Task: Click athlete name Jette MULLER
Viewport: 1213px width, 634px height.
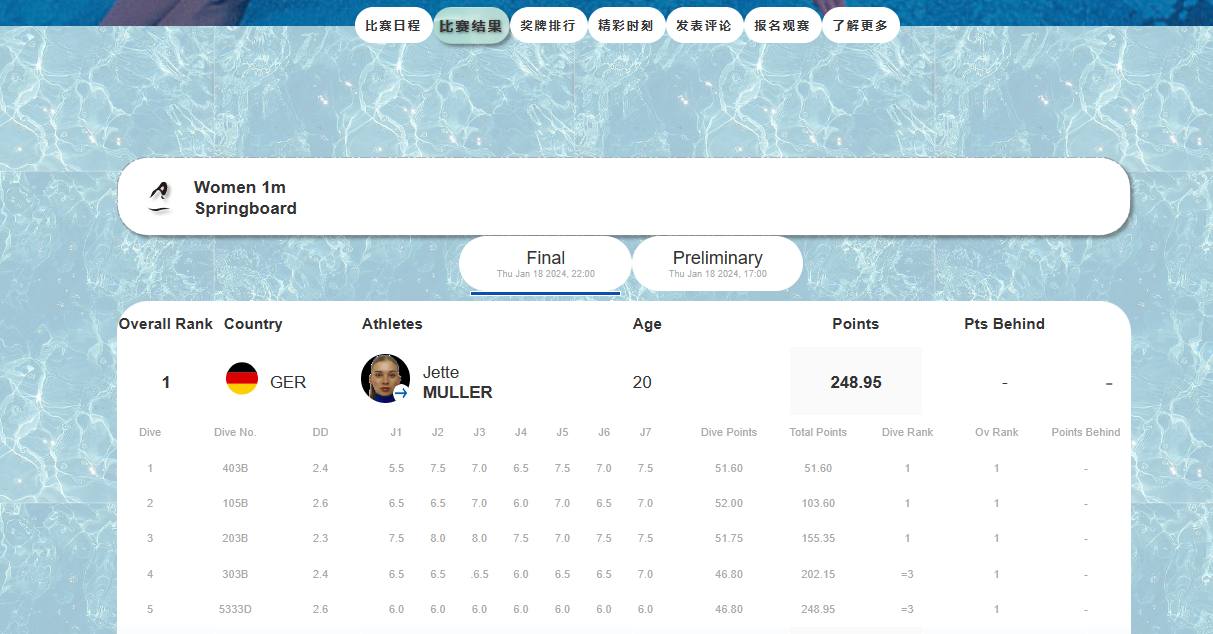Action: [458, 382]
